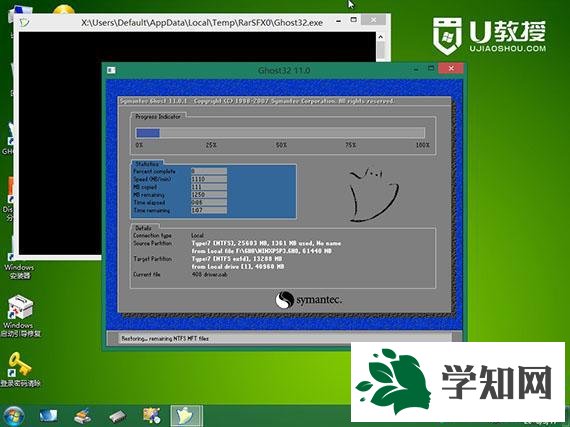Click the up arrow of the console scrollbar
Image resolution: width=570 pixels, height=427 pixels.
[x=381, y=37]
